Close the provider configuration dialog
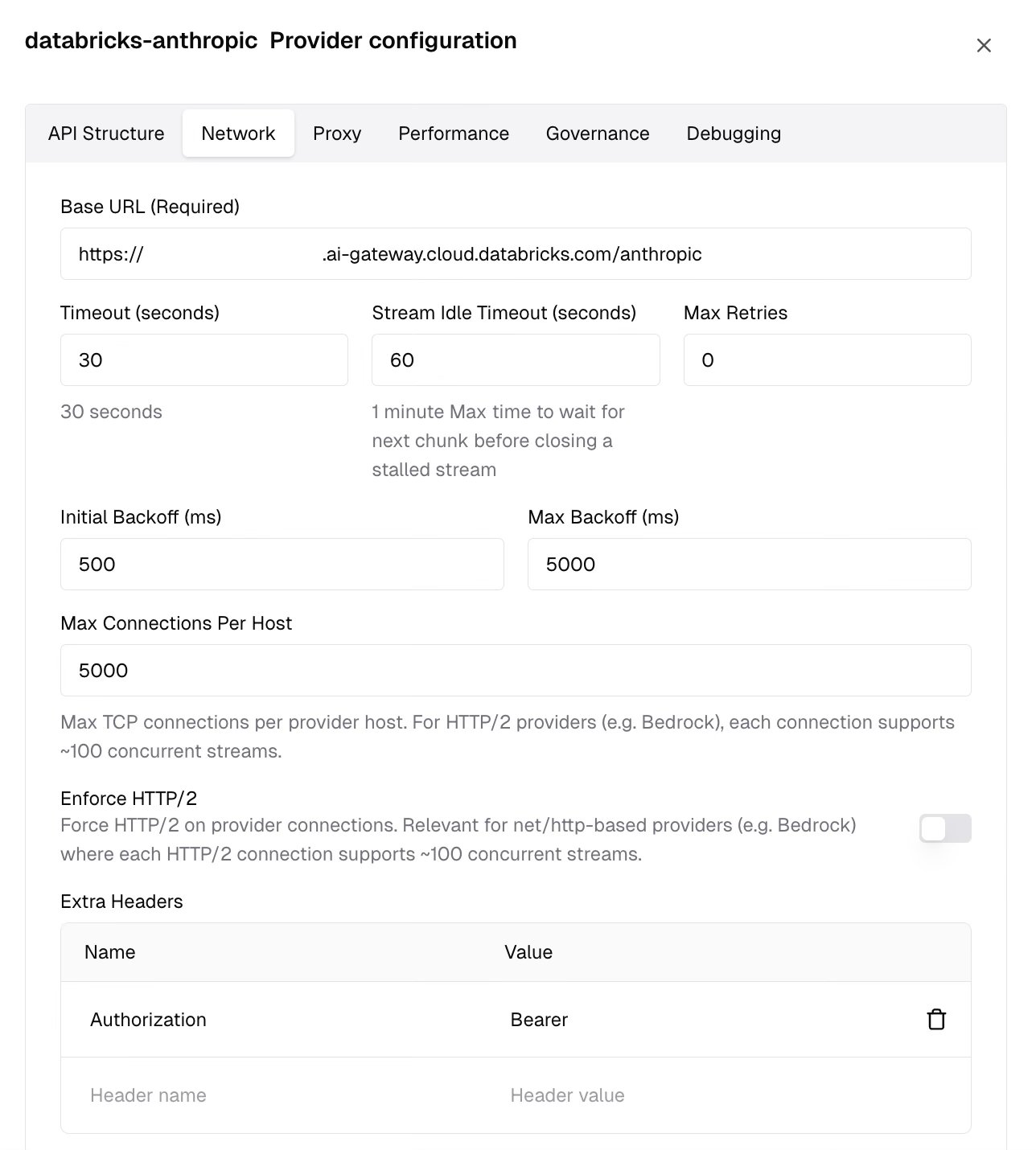This screenshot has width=1036, height=1150. click(x=983, y=46)
